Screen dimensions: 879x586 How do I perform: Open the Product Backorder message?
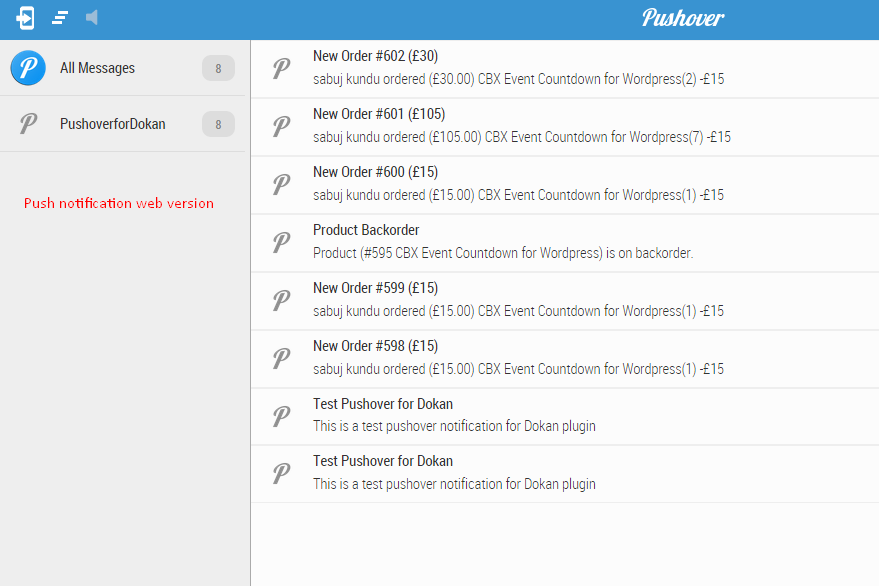click(x=366, y=230)
